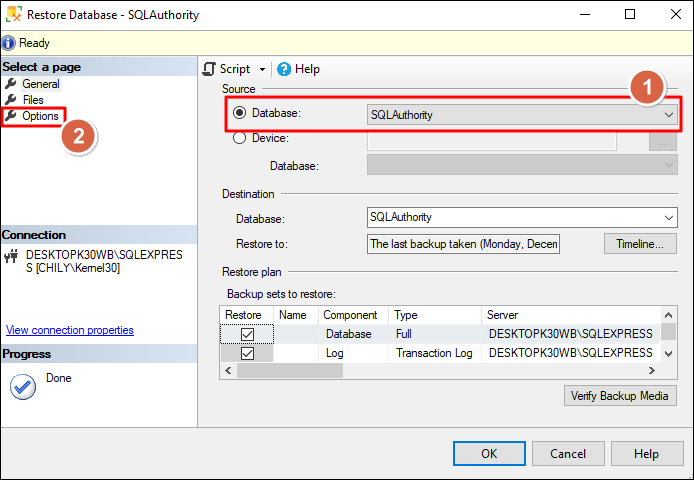Click the Server column header
694x480 pixels.
(571, 315)
